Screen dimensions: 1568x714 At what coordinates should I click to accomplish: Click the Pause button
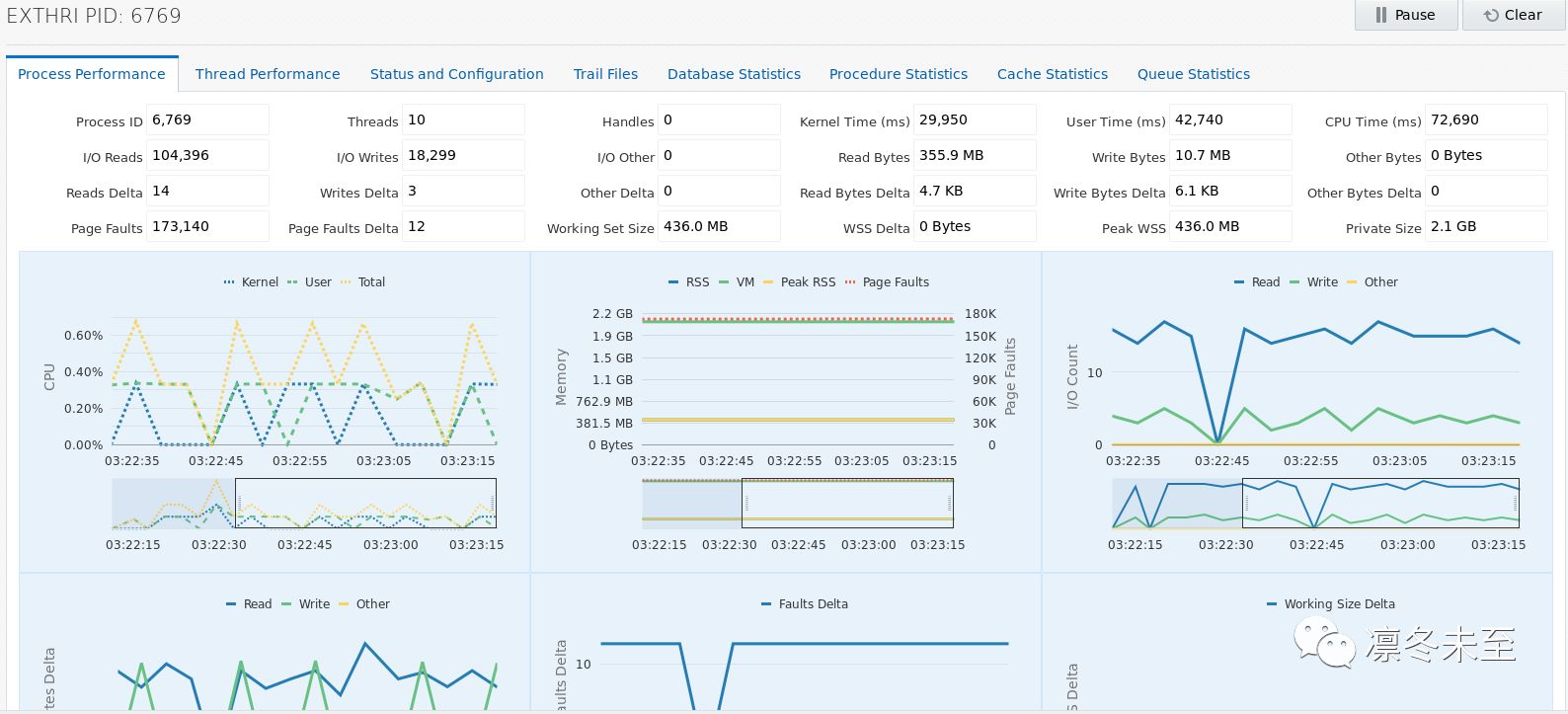point(1405,15)
